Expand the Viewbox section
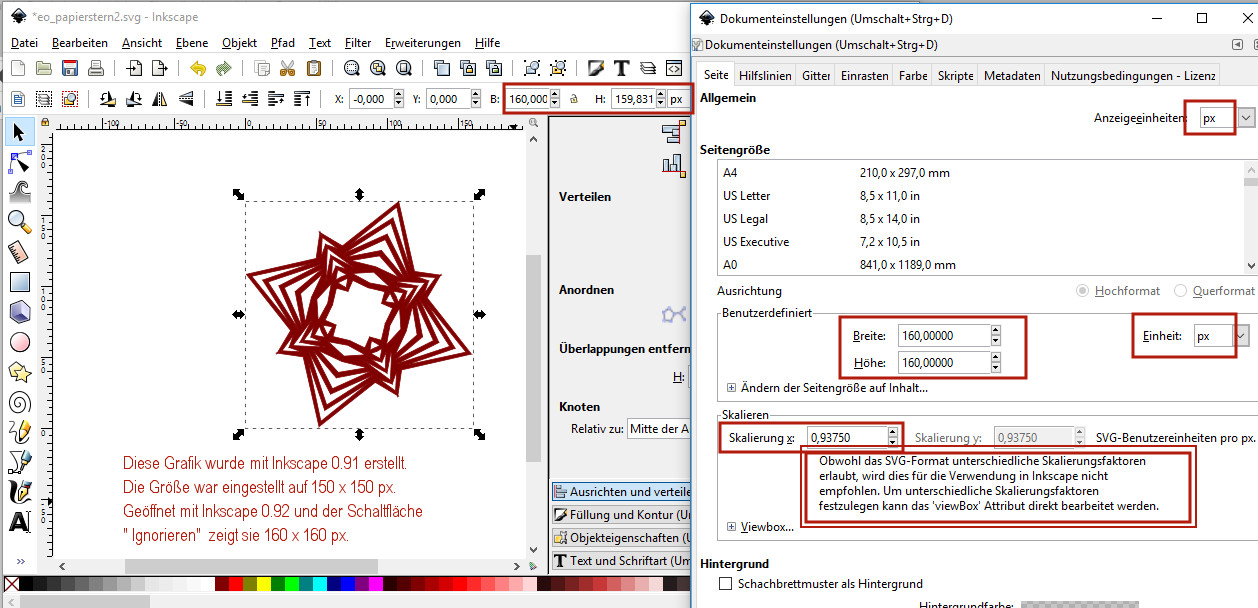The width and height of the screenshot is (1258, 608). click(x=732, y=526)
